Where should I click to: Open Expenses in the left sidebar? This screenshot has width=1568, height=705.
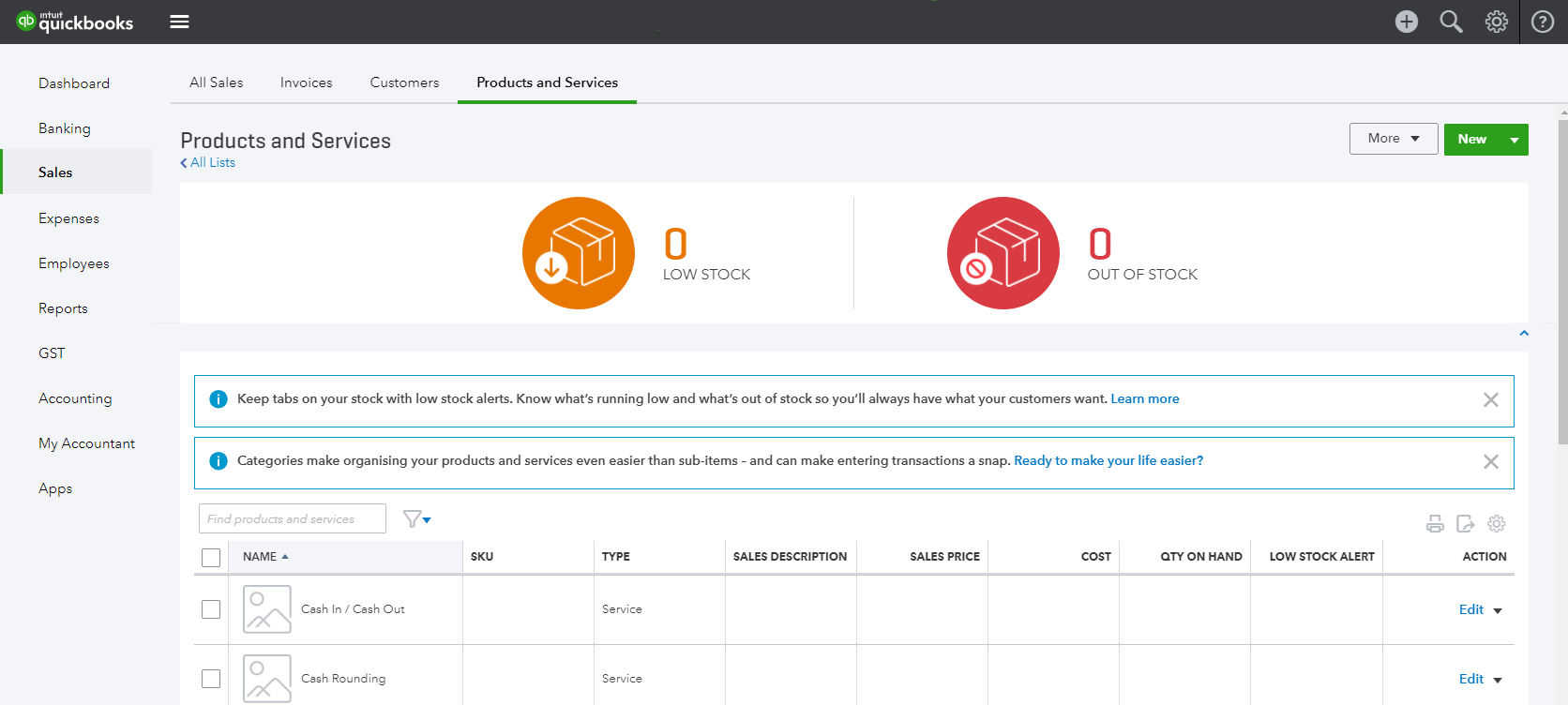click(x=69, y=218)
